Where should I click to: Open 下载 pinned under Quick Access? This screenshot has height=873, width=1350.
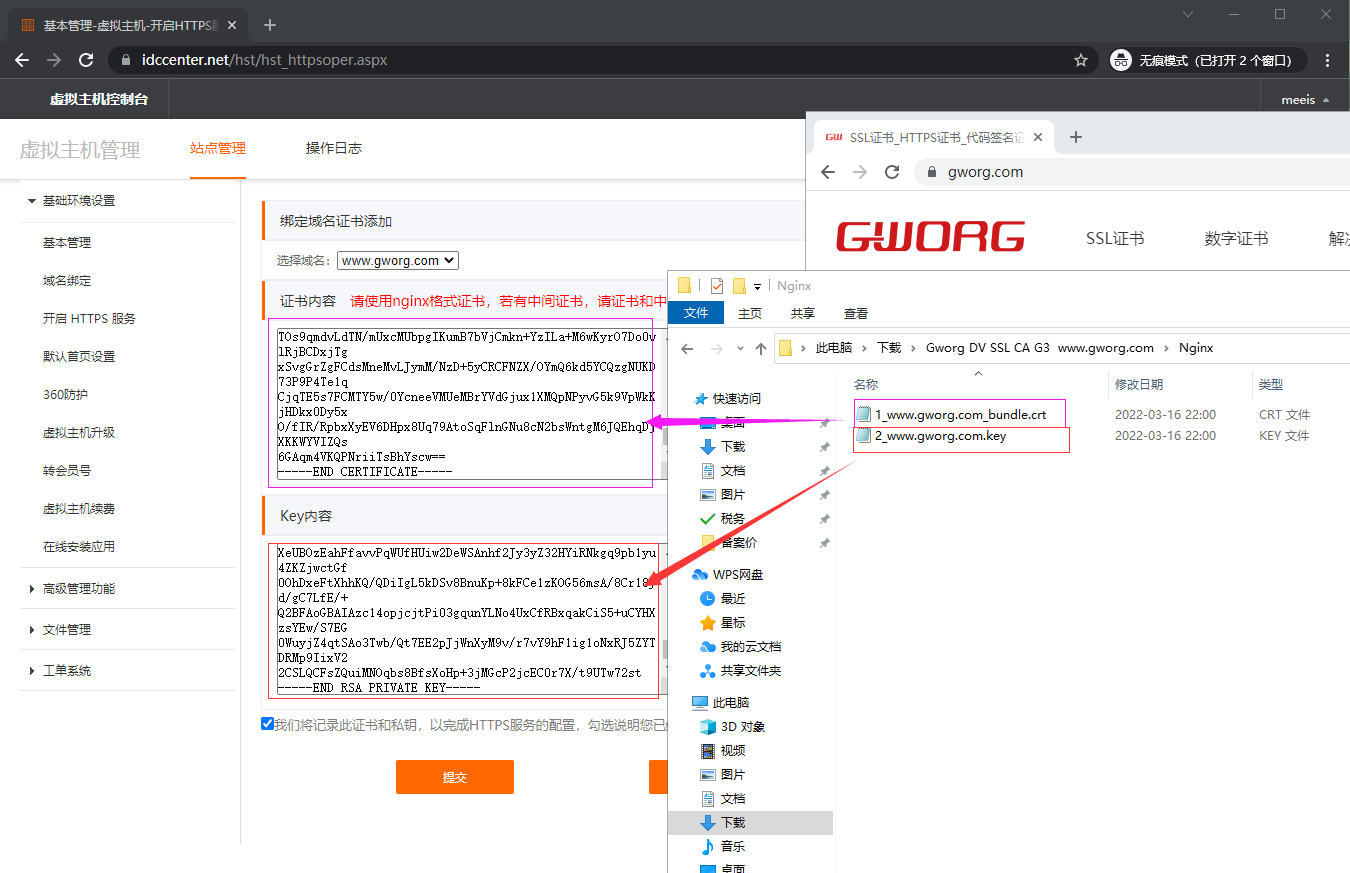pyautogui.click(x=732, y=446)
